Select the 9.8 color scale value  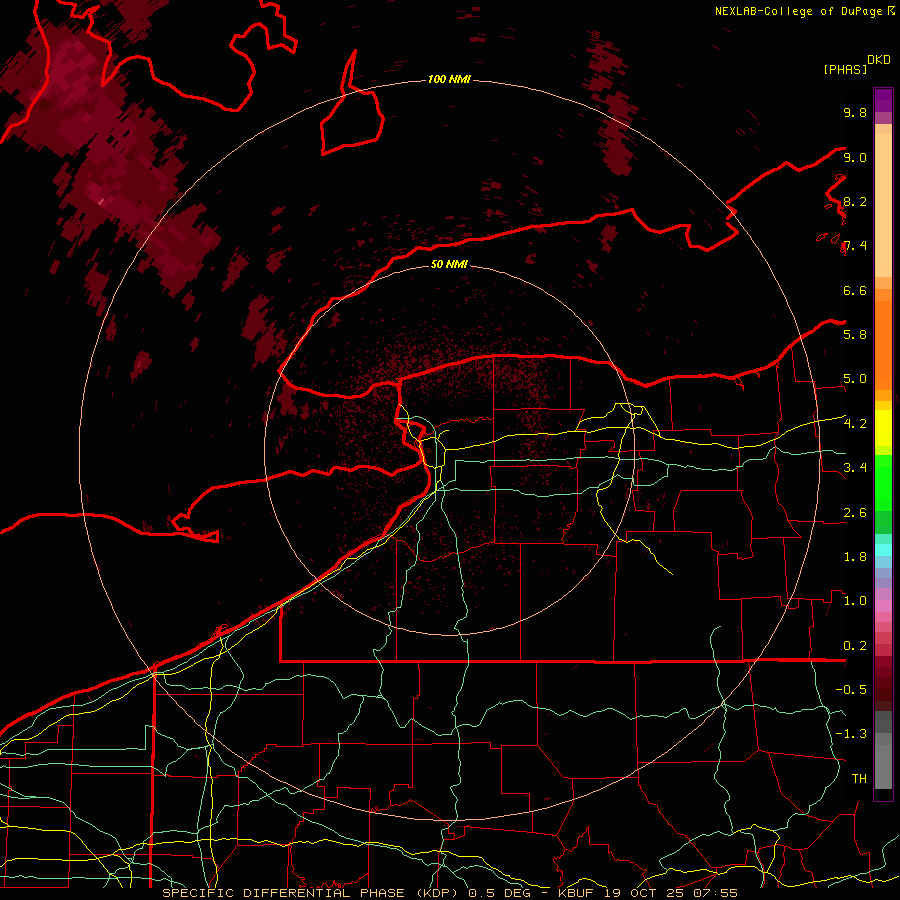click(855, 112)
